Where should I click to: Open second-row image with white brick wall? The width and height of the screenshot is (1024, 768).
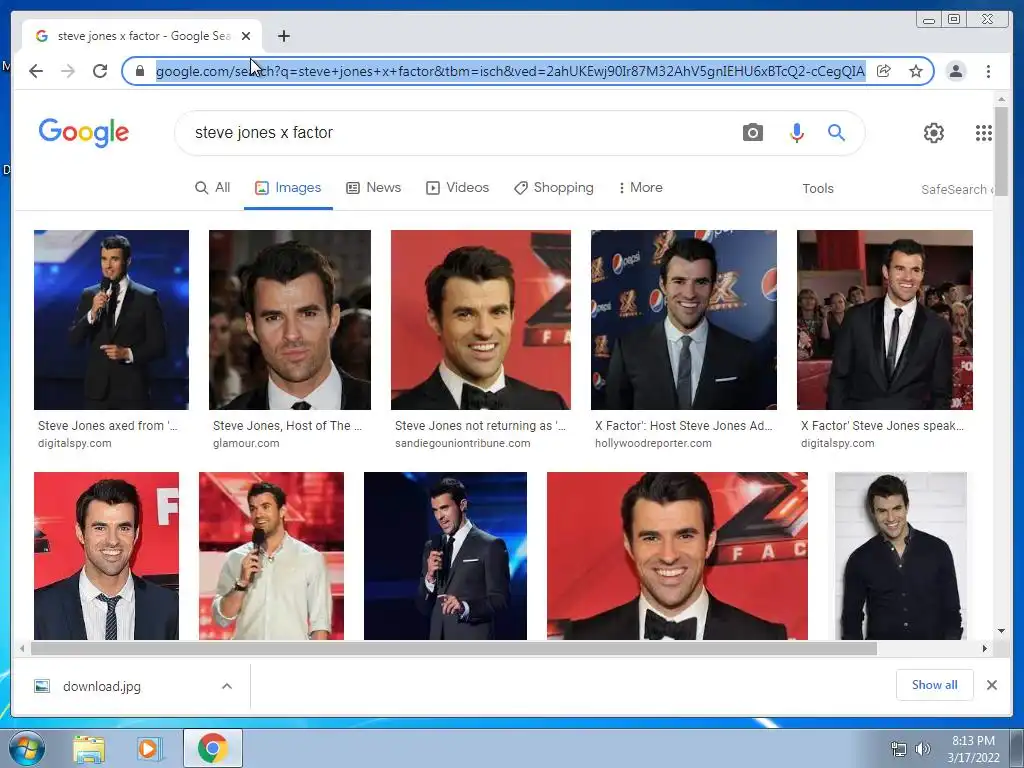(901, 556)
